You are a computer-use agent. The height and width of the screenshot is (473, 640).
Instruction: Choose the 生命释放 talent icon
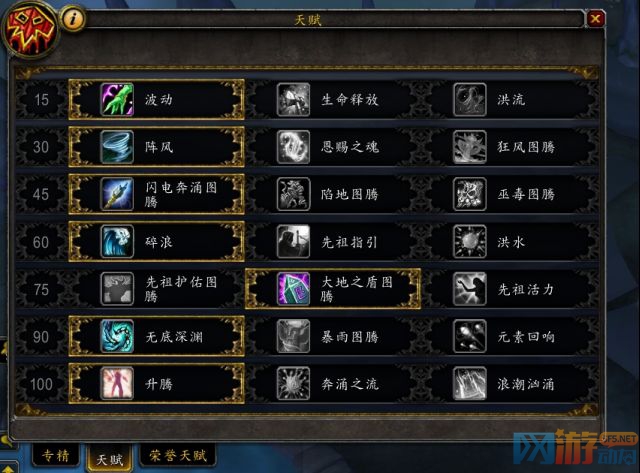point(293,100)
